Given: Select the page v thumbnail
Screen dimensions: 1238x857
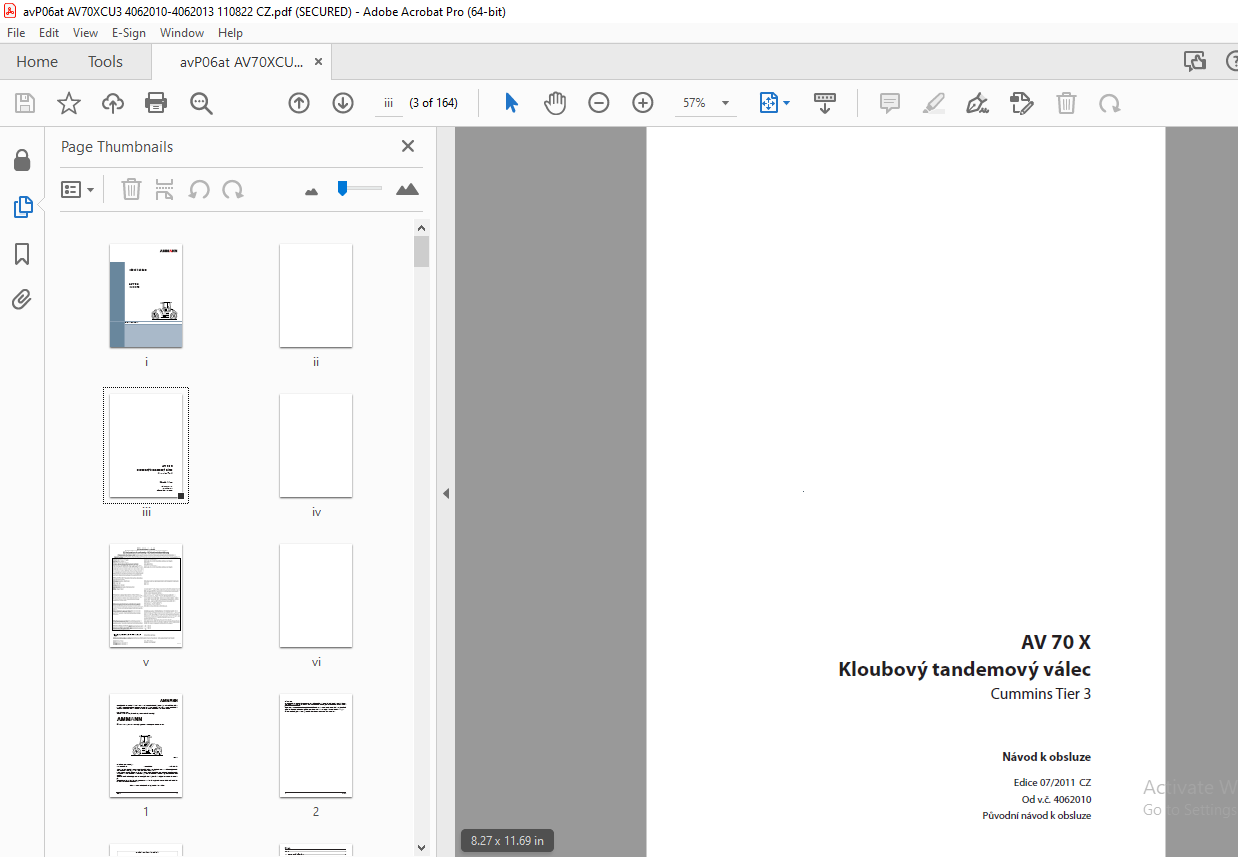Looking at the screenshot, I should [x=146, y=596].
